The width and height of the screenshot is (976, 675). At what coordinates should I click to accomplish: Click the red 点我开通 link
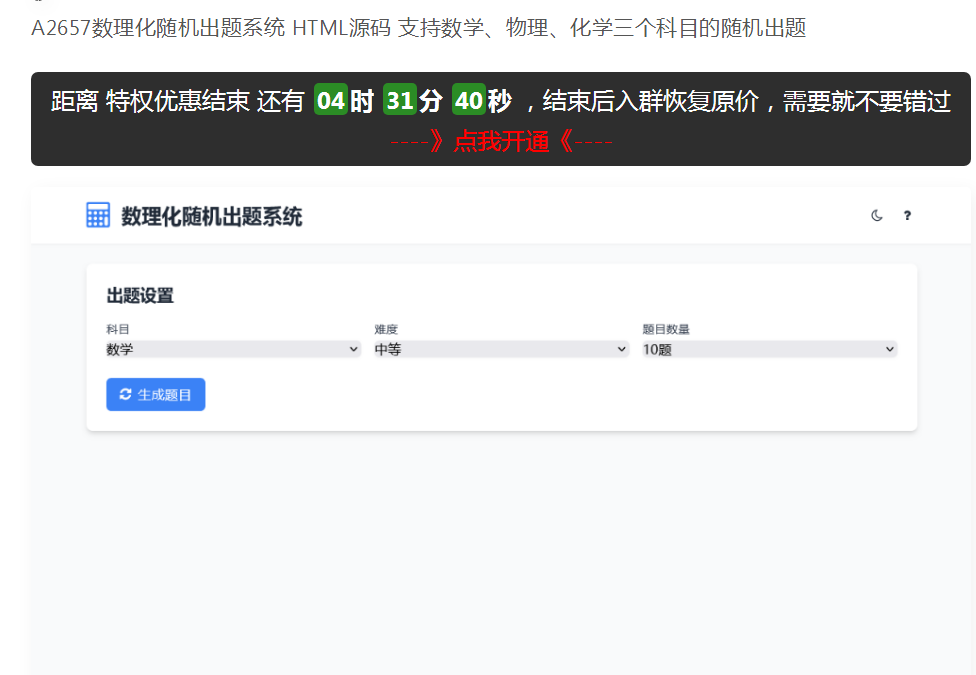[x=501, y=142]
